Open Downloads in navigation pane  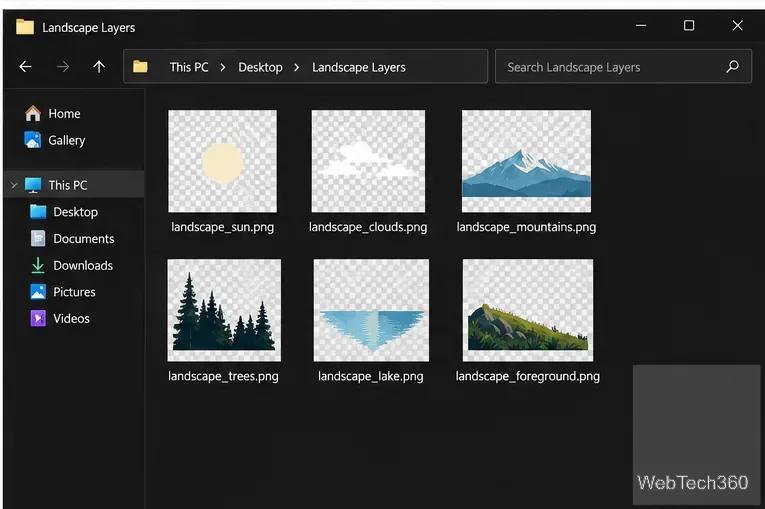pos(83,265)
